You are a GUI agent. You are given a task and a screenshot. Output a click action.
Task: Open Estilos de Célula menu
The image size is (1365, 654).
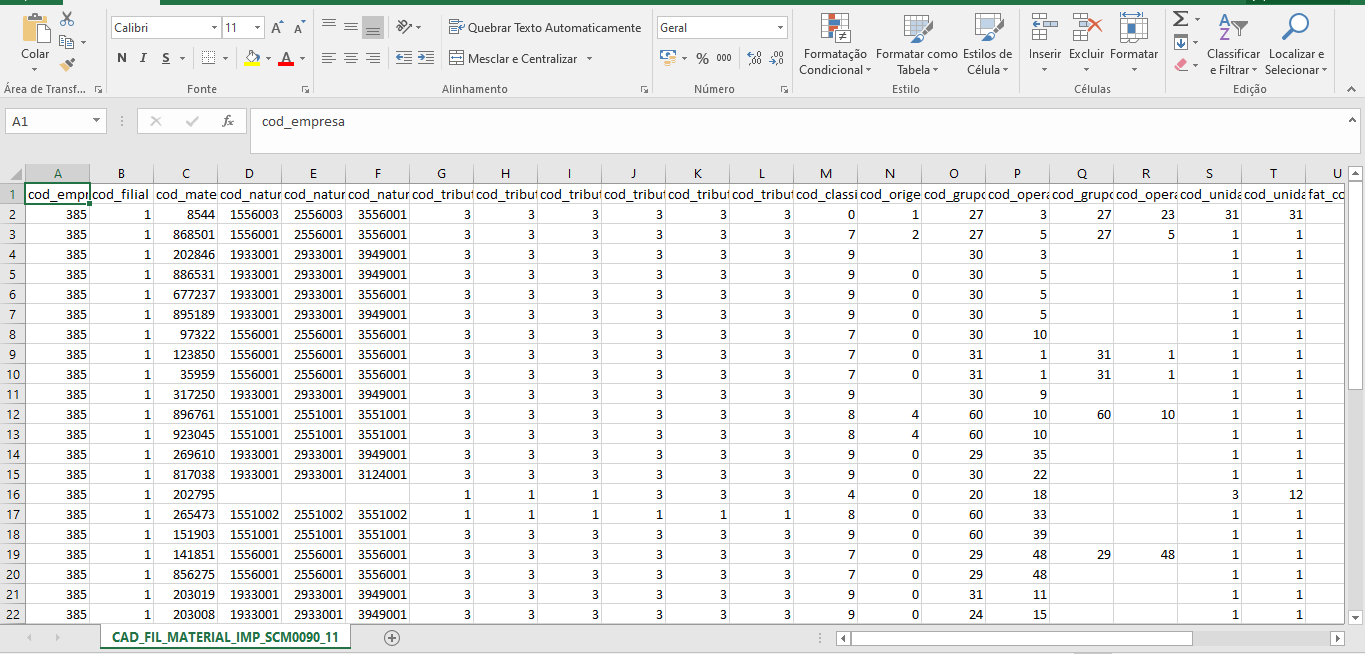(988, 45)
